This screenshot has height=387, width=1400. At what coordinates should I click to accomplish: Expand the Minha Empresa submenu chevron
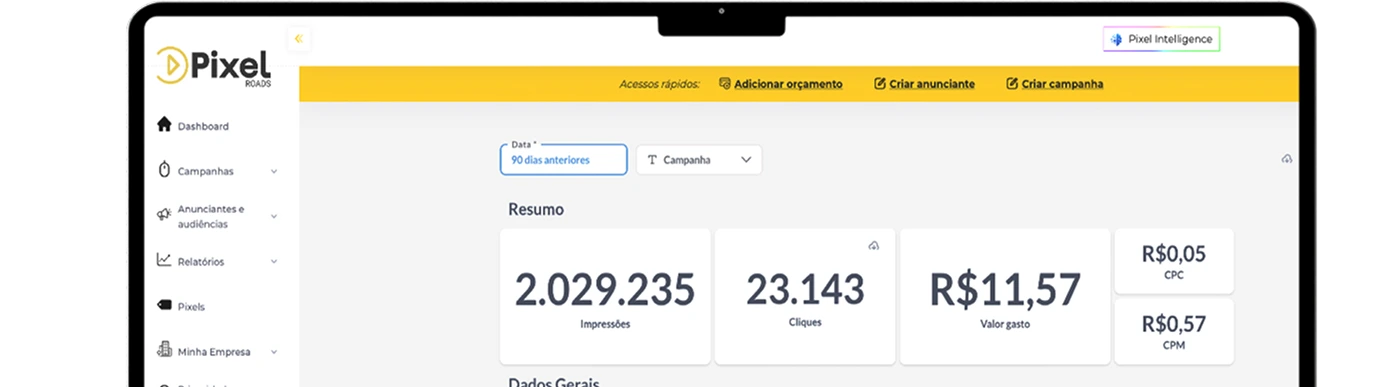click(x=274, y=352)
